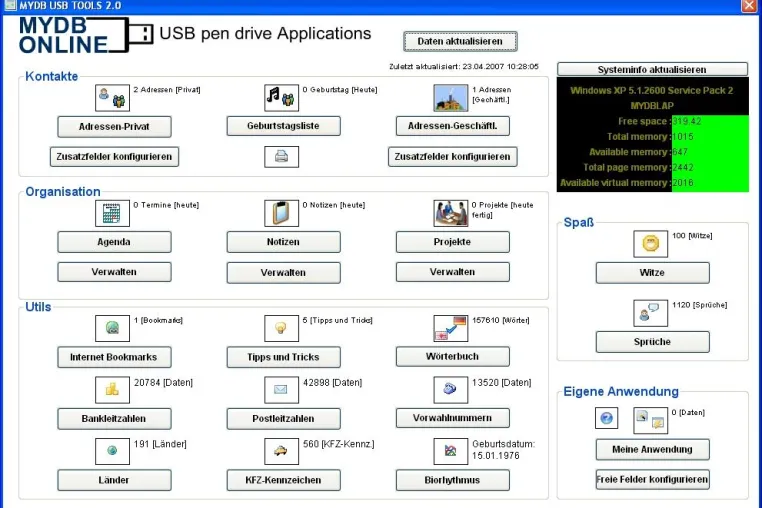Click the envelope icon above Postleitzahlen
The height and width of the screenshot is (508, 762).
pyautogui.click(x=281, y=390)
